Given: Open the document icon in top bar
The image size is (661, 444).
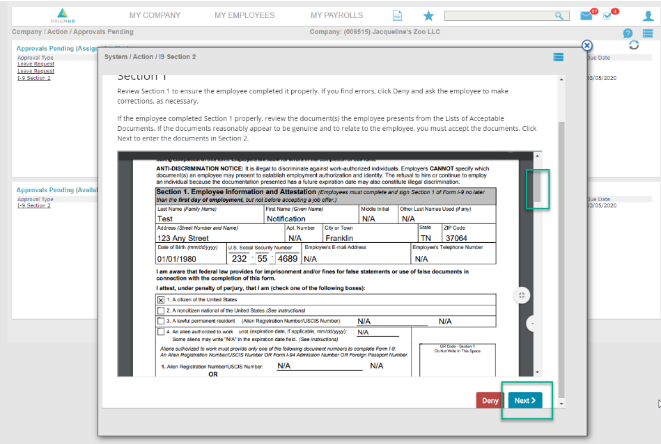Looking at the screenshot, I should pyautogui.click(x=397, y=16).
